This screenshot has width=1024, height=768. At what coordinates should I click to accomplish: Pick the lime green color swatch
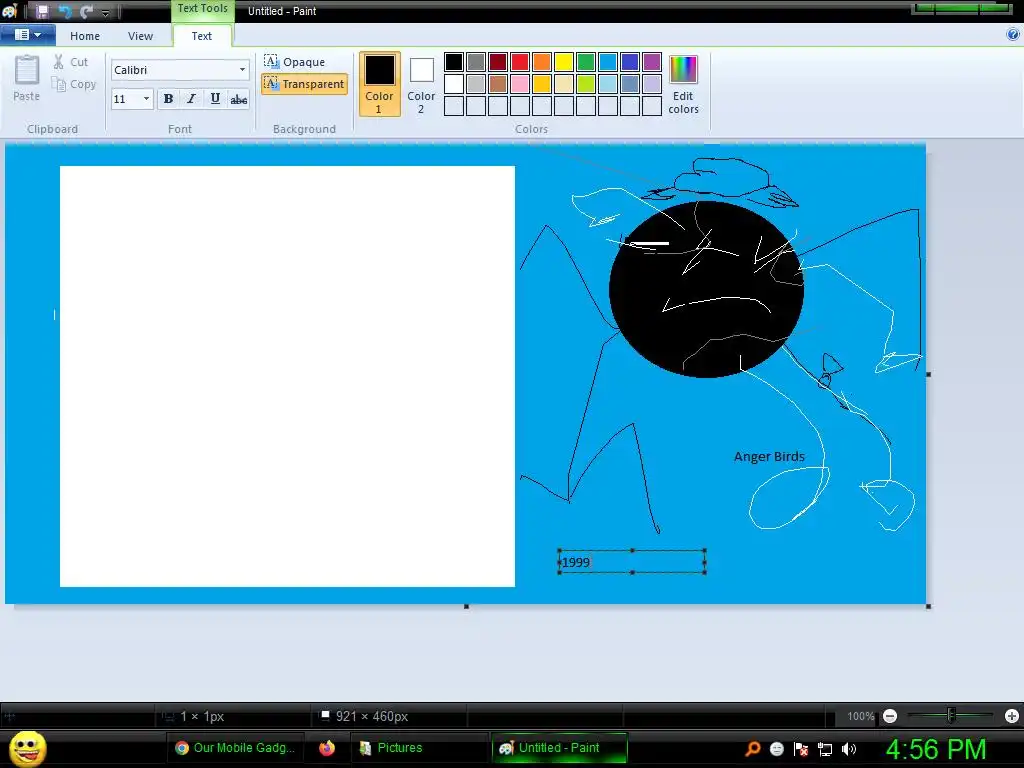pos(586,84)
